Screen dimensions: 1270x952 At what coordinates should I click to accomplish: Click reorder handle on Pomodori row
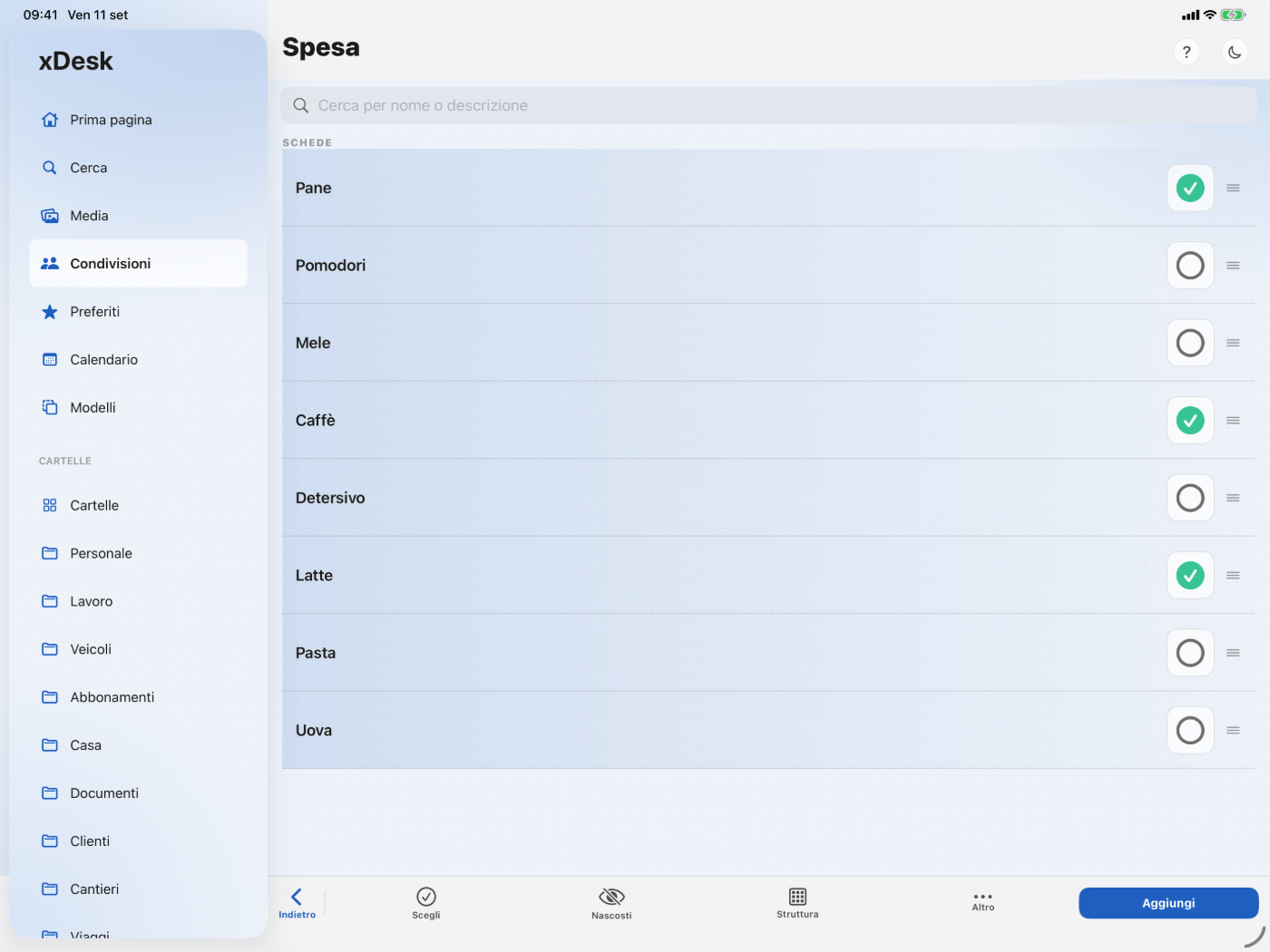[1233, 266]
